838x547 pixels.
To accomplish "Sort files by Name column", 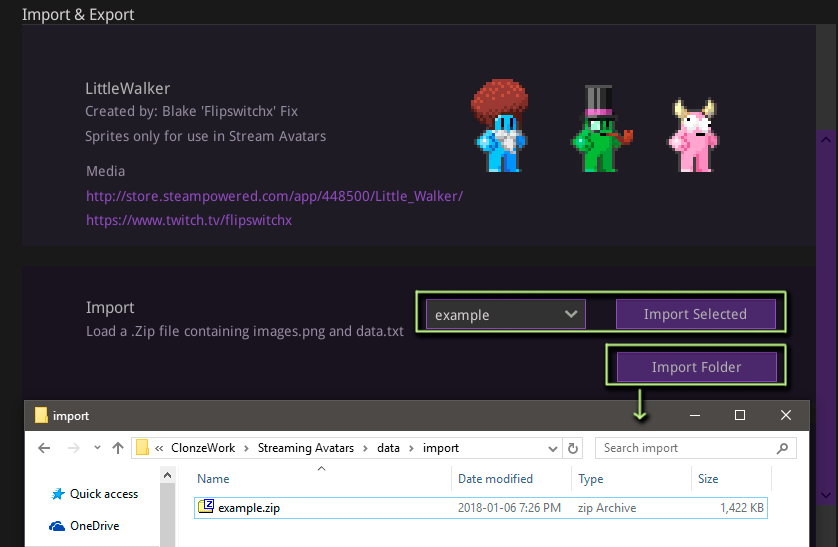I will (x=213, y=479).
